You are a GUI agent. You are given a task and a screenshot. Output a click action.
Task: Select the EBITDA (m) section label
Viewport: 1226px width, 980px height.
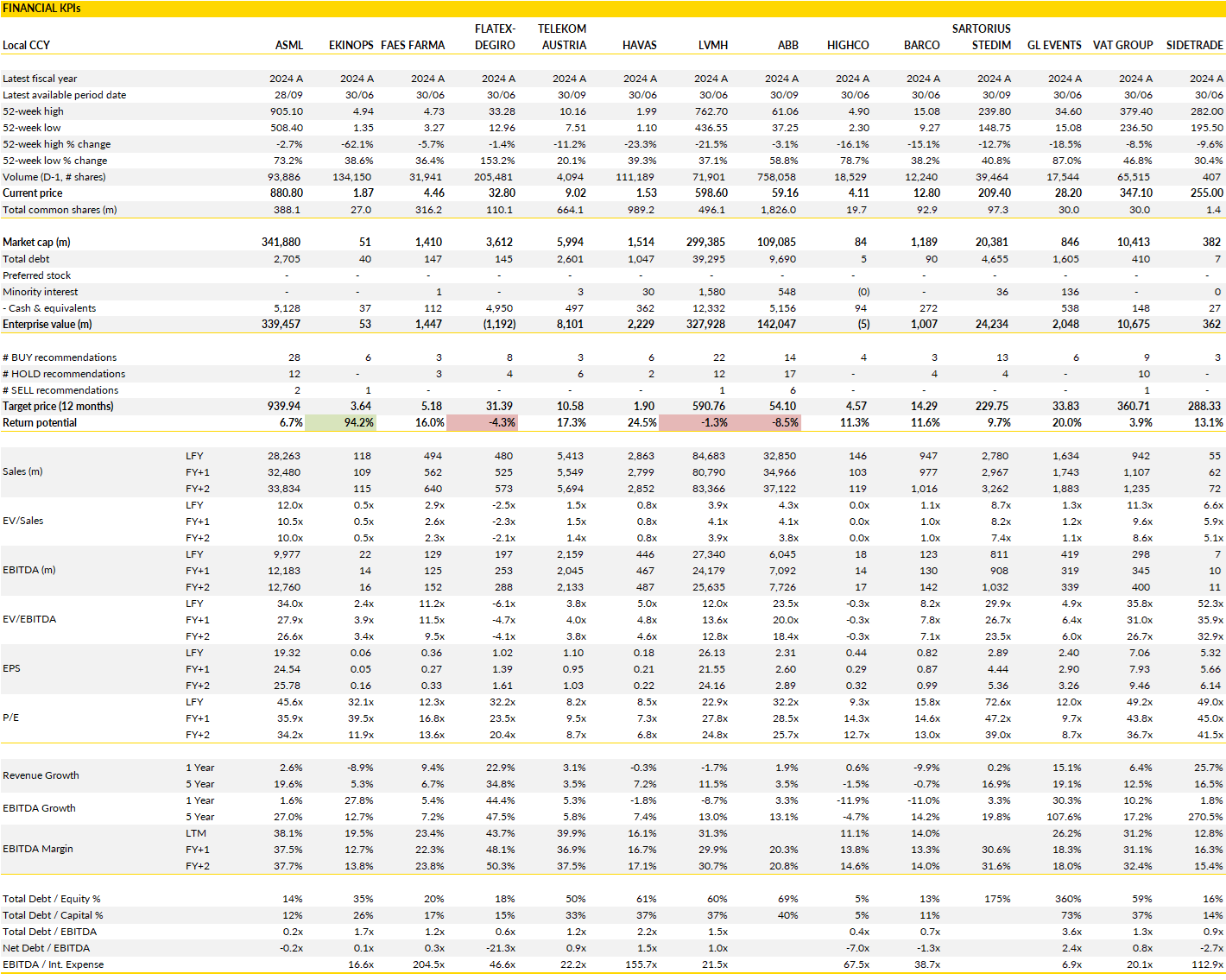(29, 571)
